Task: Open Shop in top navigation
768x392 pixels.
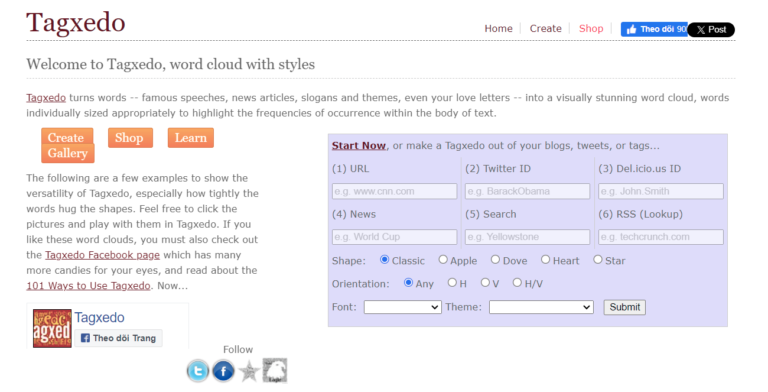Action: click(591, 29)
